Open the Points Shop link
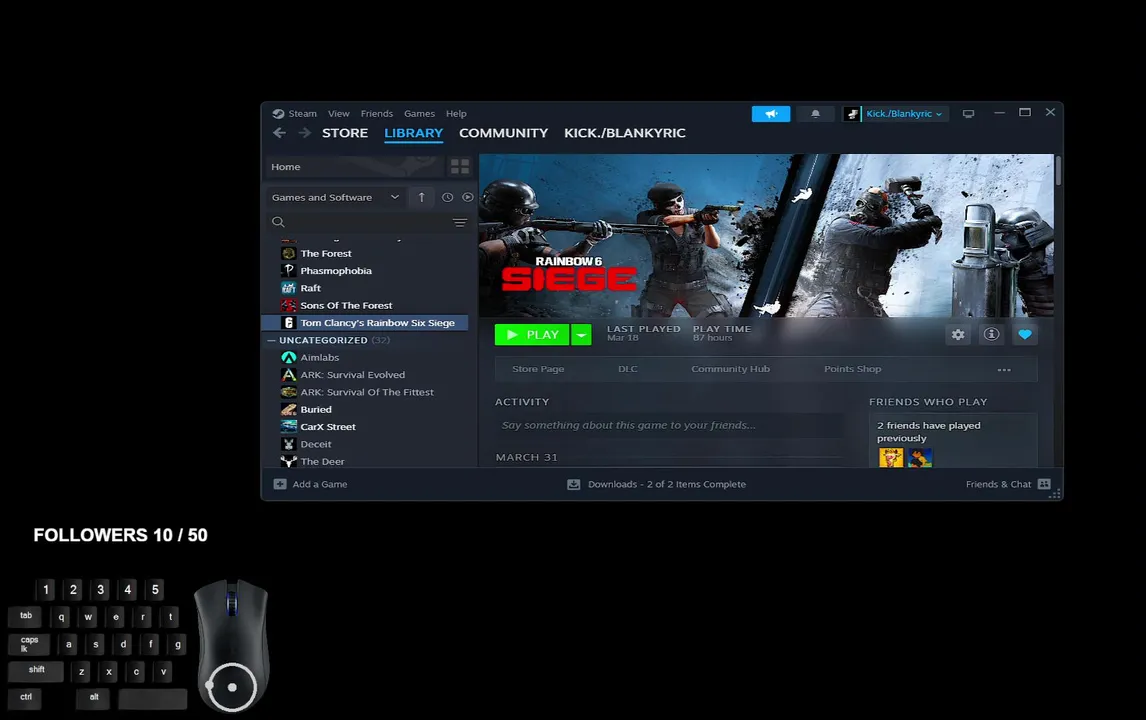Viewport: 1146px width, 720px height. click(x=852, y=369)
